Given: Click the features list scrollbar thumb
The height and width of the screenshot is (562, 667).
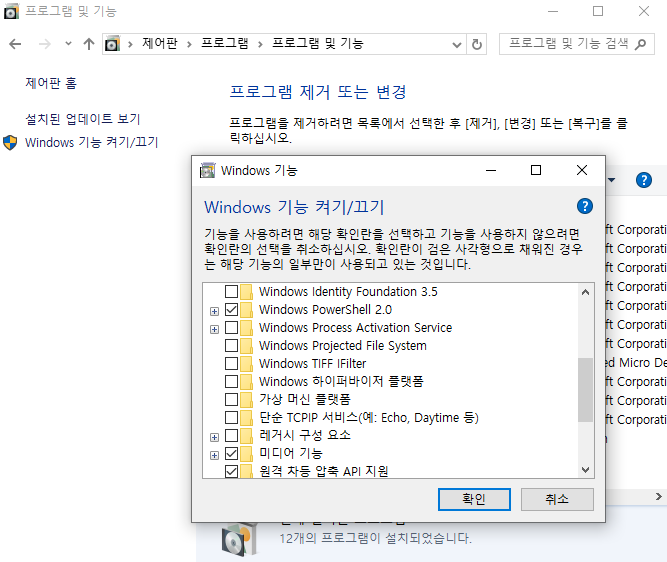Looking at the screenshot, I should coord(585,390).
